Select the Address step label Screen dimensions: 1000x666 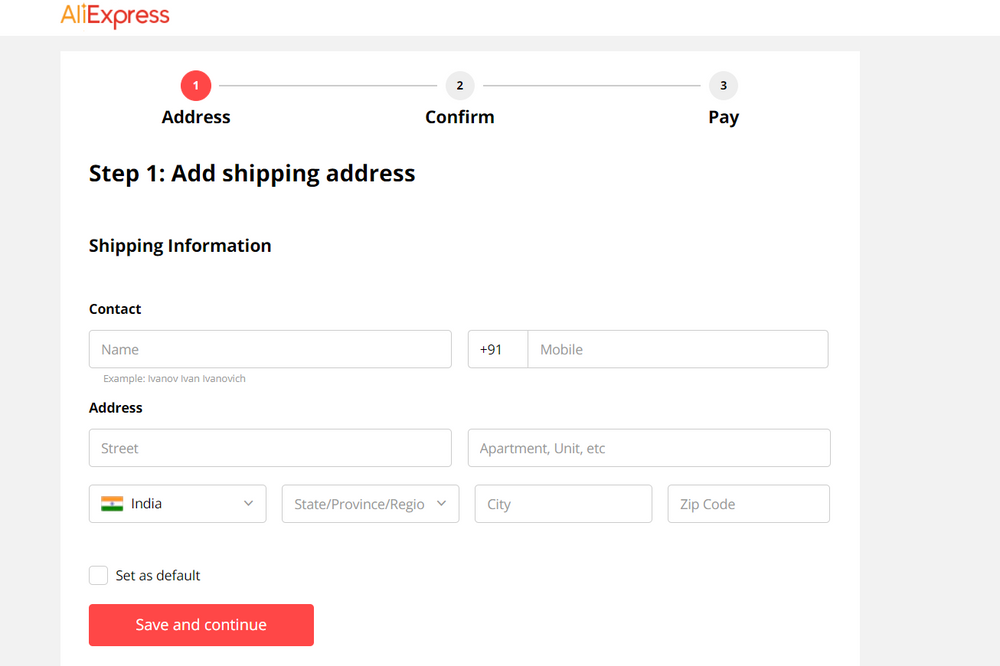click(x=196, y=117)
